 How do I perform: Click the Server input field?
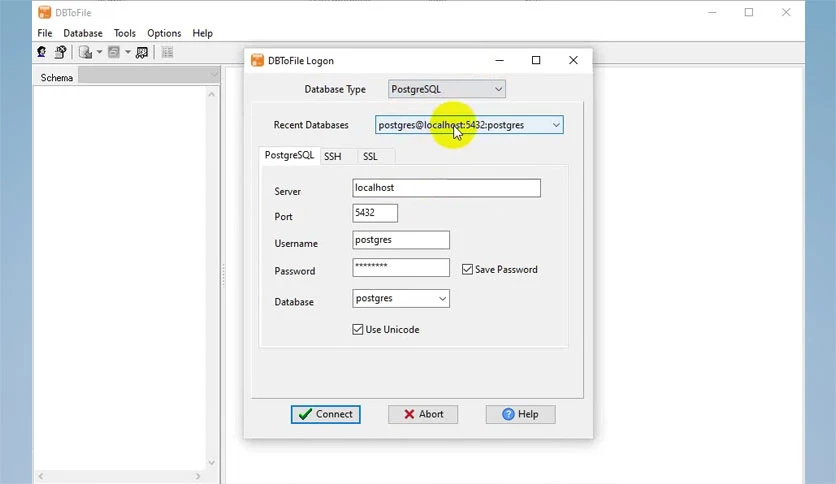446,188
